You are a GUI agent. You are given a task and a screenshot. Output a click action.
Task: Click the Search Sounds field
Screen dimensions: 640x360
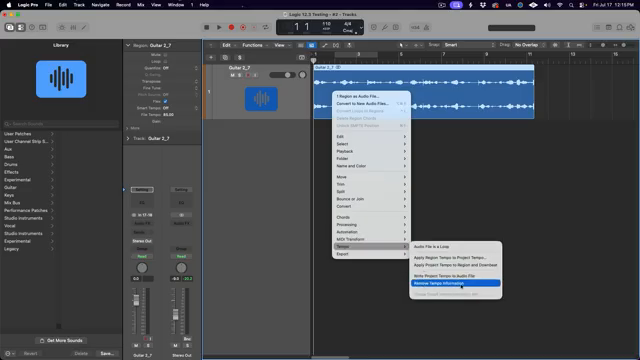point(61,124)
